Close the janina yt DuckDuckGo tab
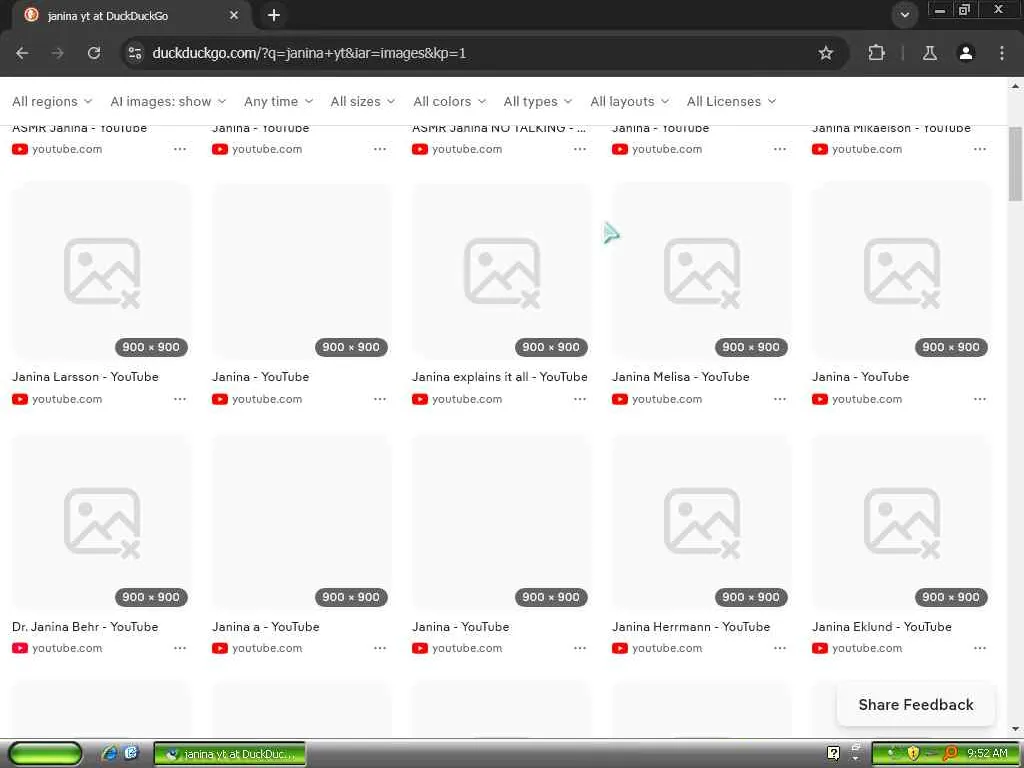The height and width of the screenshot is (768, 1024). (x=234, y=15)
